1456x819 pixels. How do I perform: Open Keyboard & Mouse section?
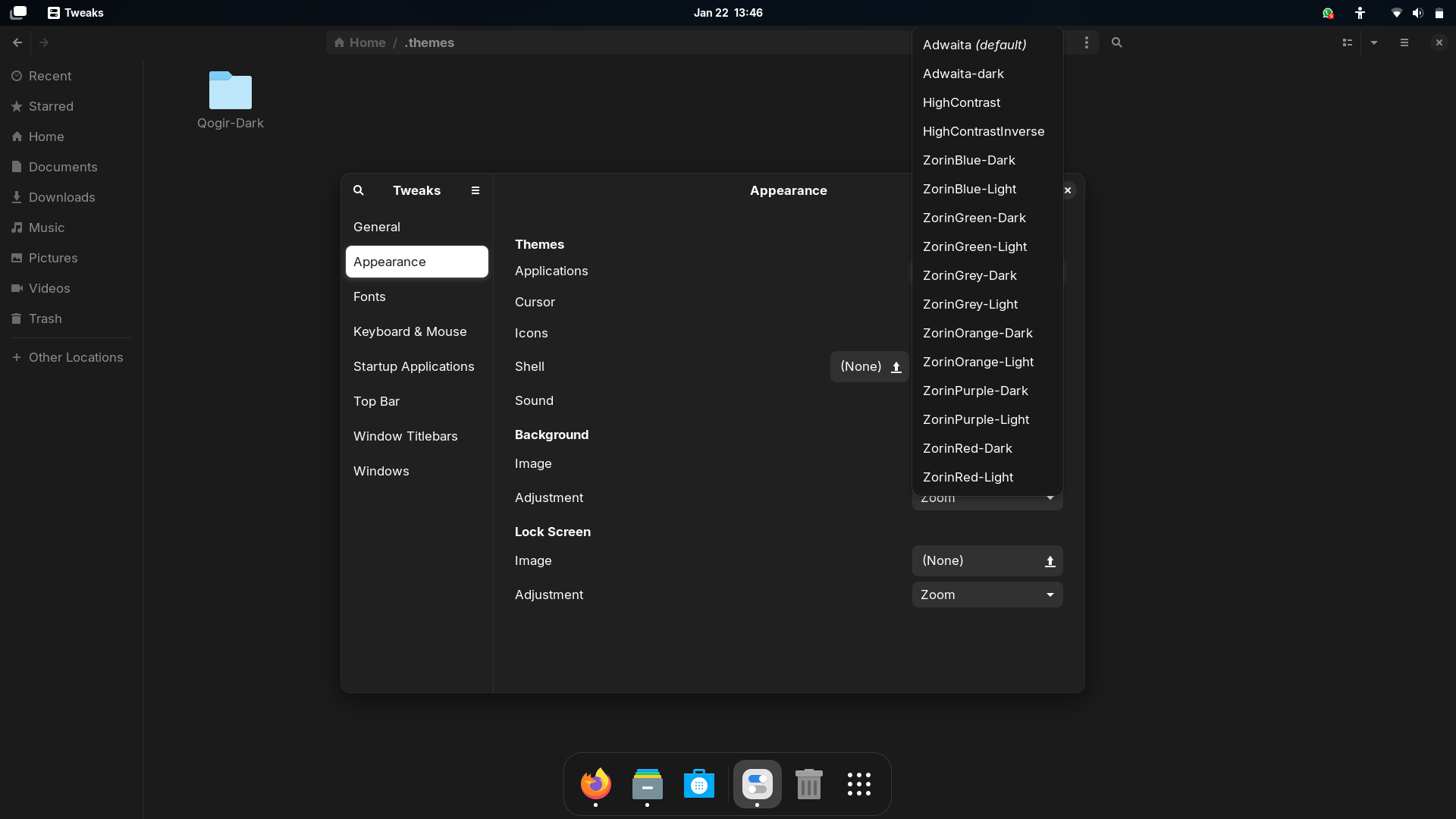tap(417, 331)
